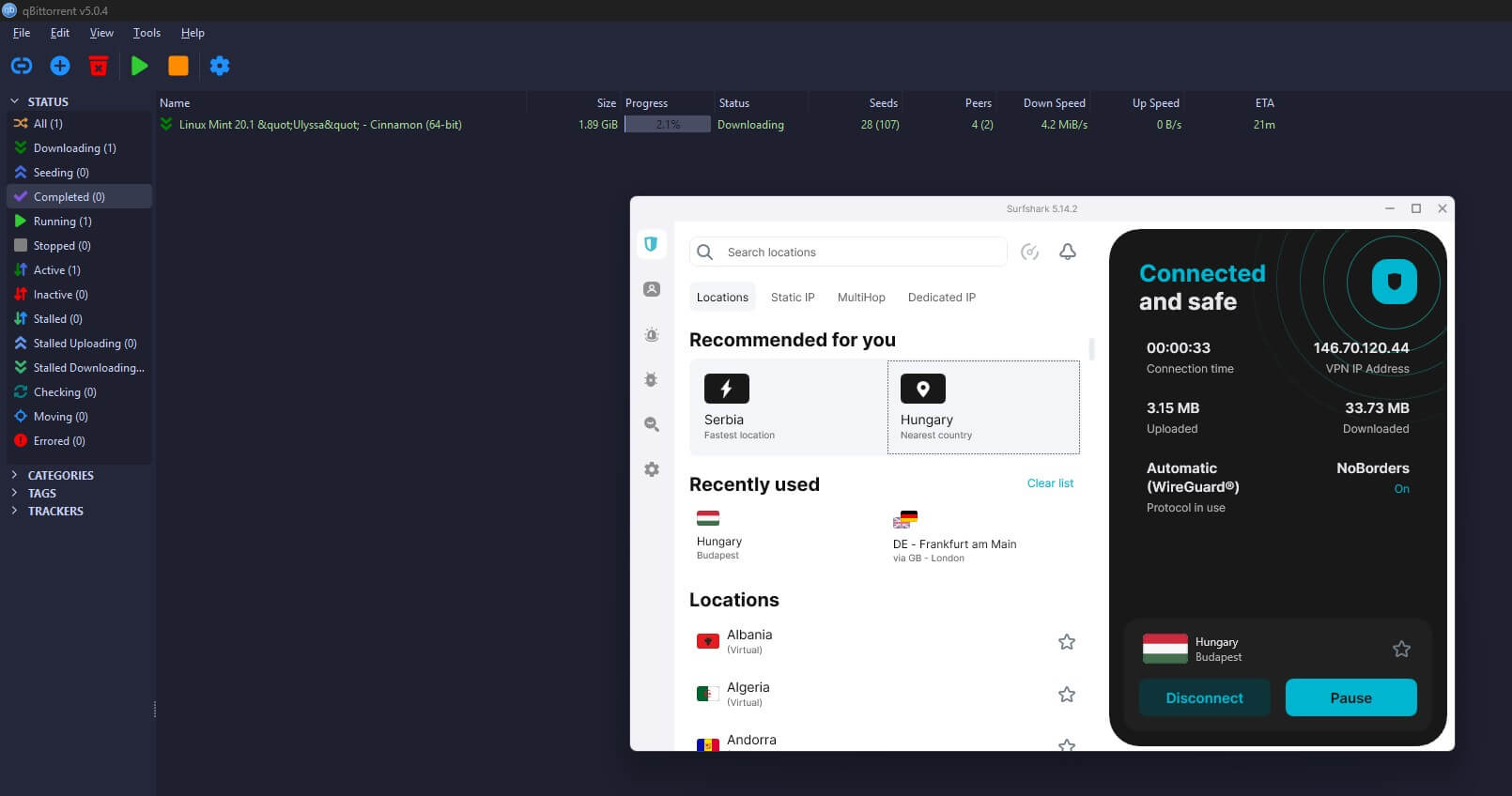Screen dimensions: 1512x796
Task: Open qBittorrent options gear icon
Action: (220, 66)
